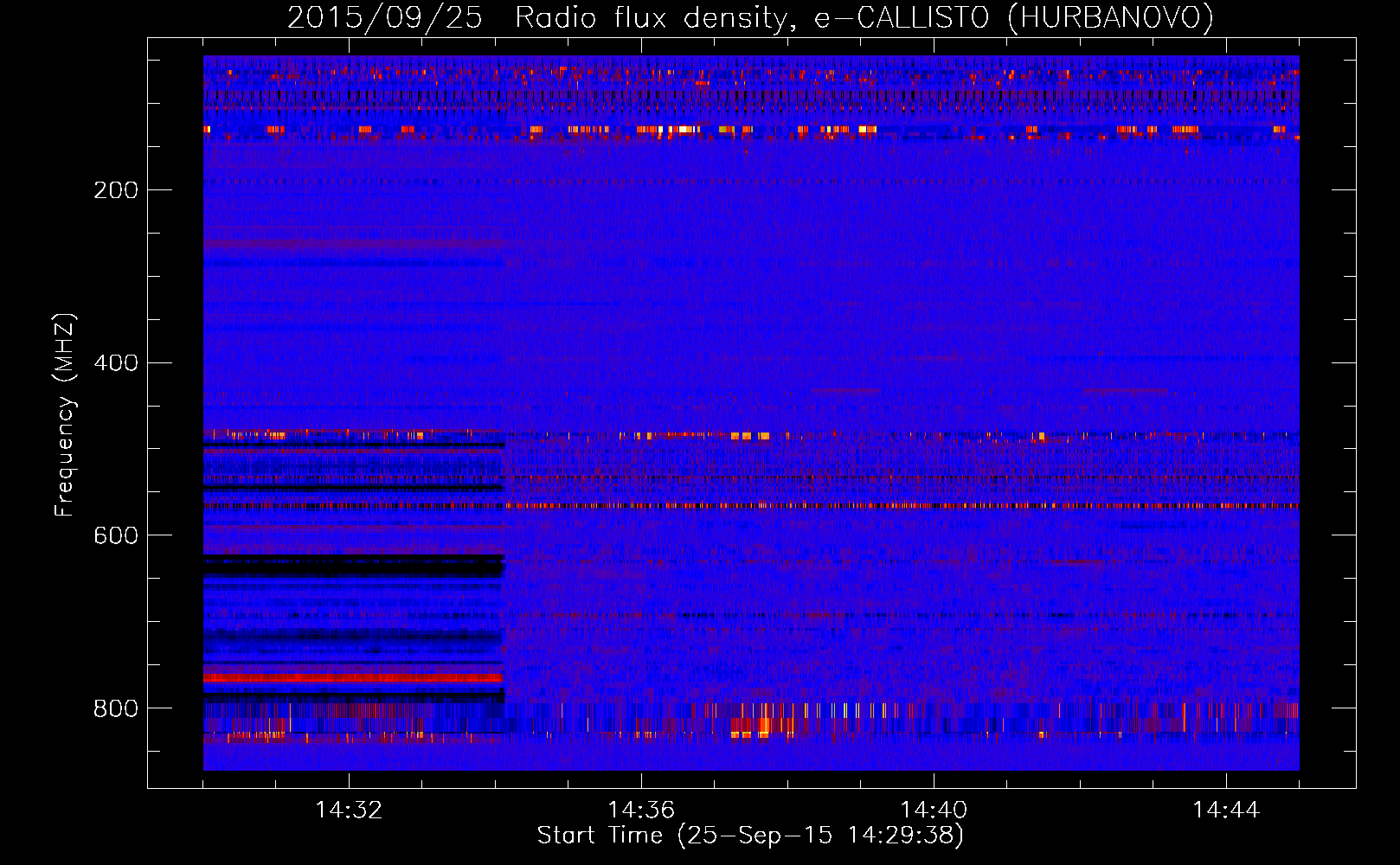1400x865 pixels.
Task: Click the '200' frequency axis label
Action: tap(116, 190)
